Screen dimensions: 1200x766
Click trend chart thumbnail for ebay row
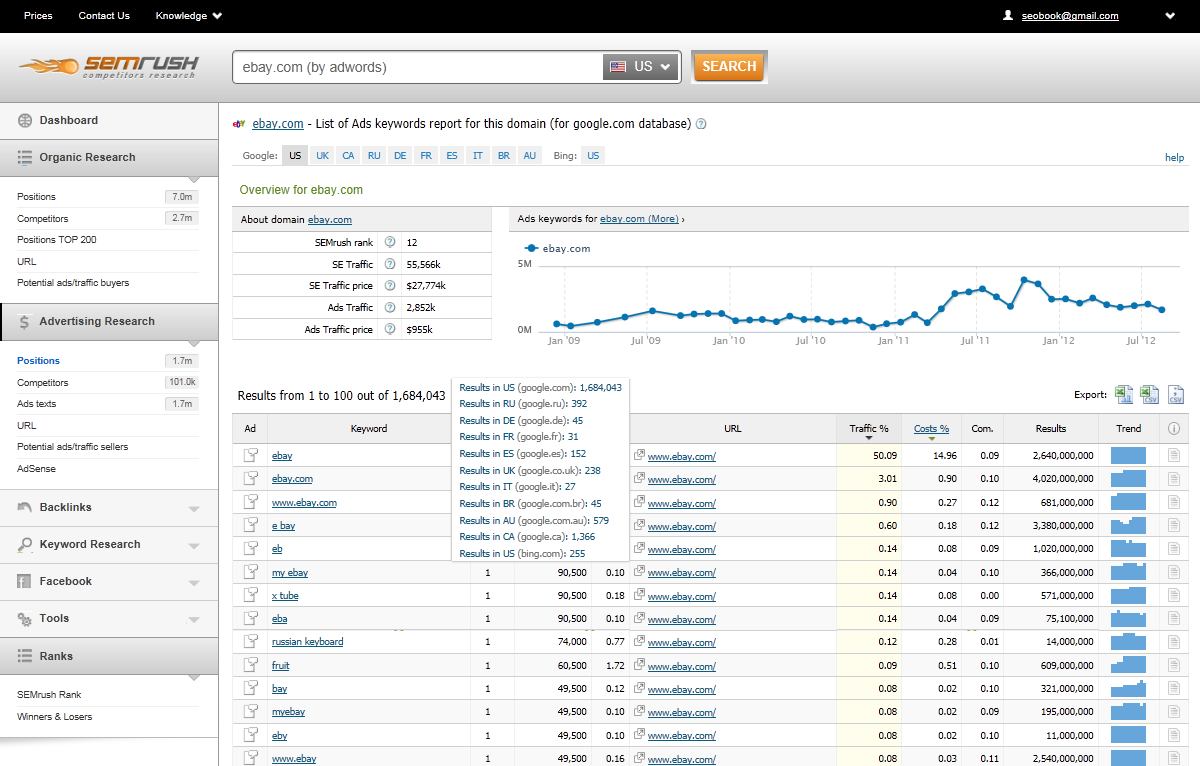click(x=1128, y=456)
